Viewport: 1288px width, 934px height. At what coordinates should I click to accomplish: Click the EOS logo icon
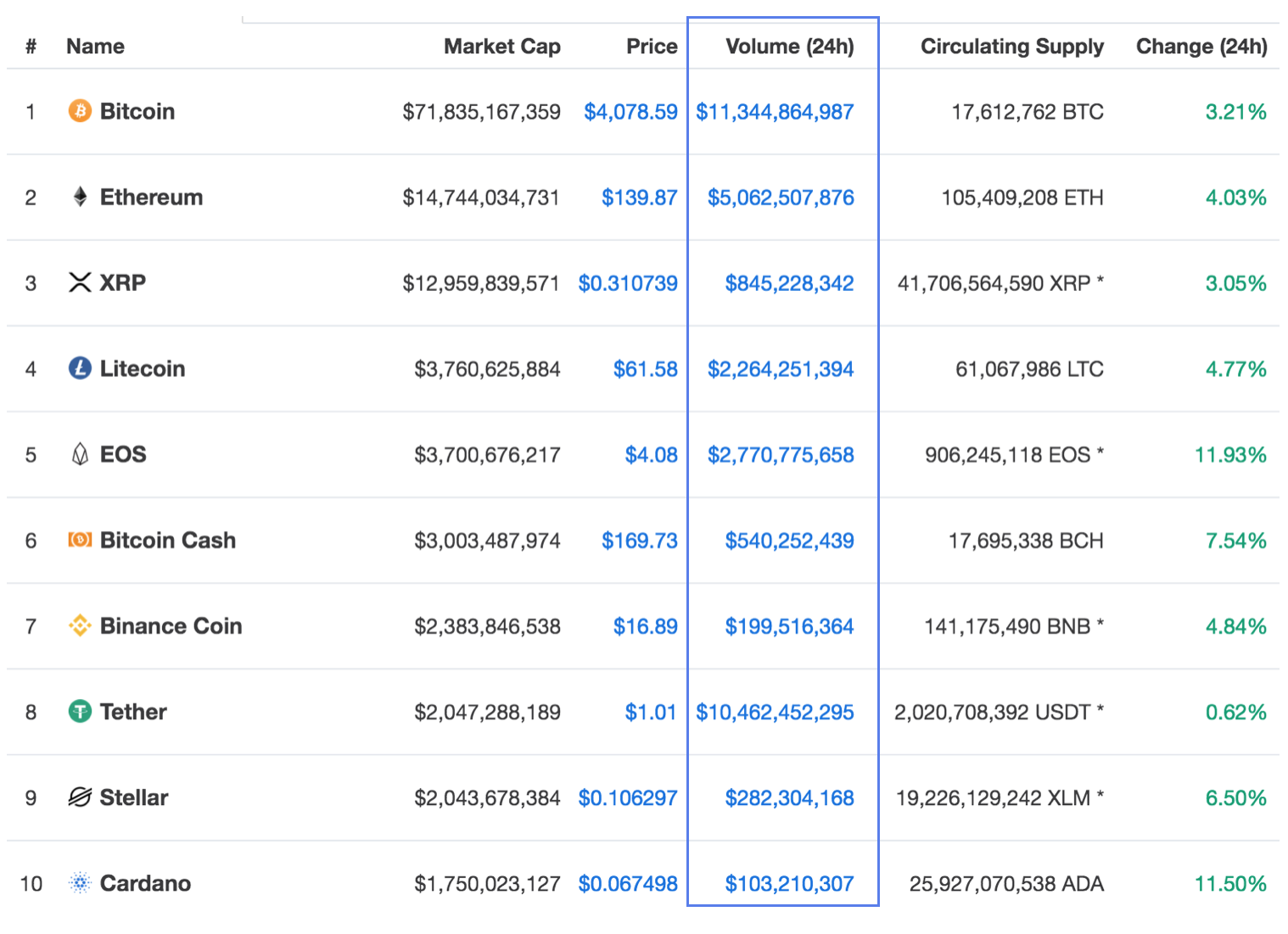80,454
